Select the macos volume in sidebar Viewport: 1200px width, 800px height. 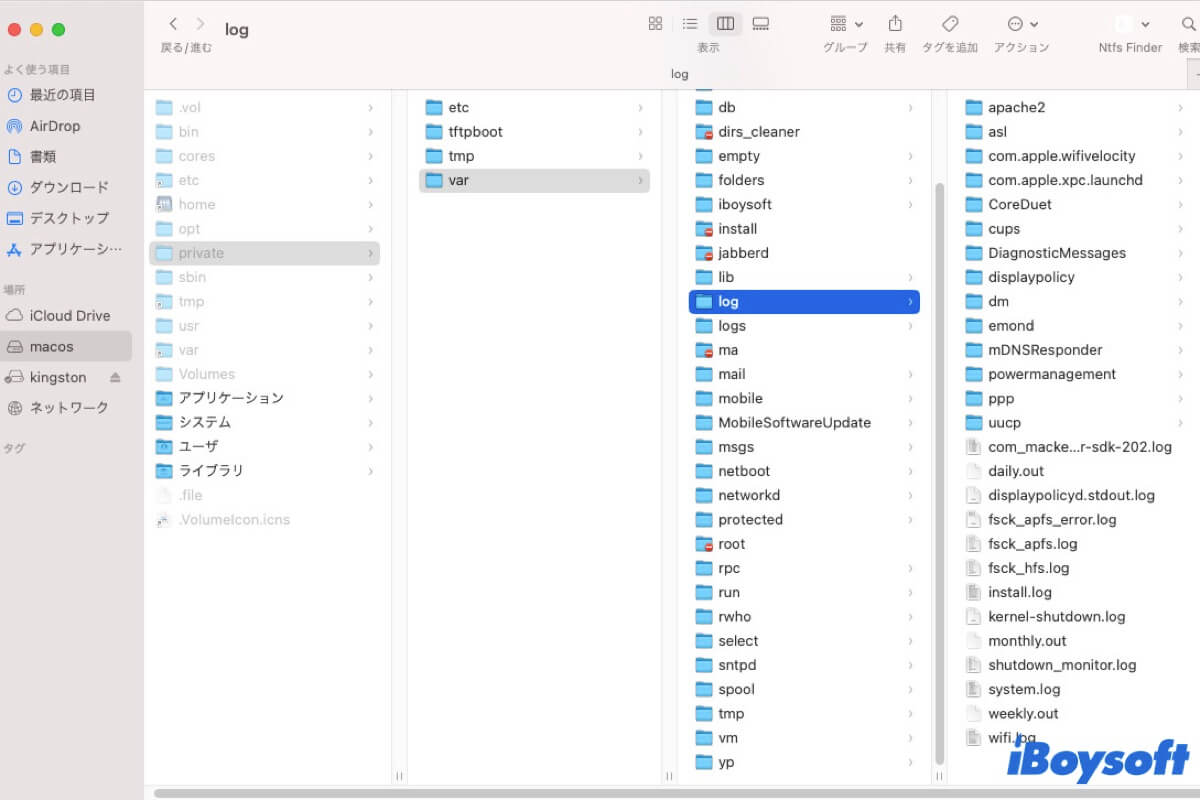(64, 347)
